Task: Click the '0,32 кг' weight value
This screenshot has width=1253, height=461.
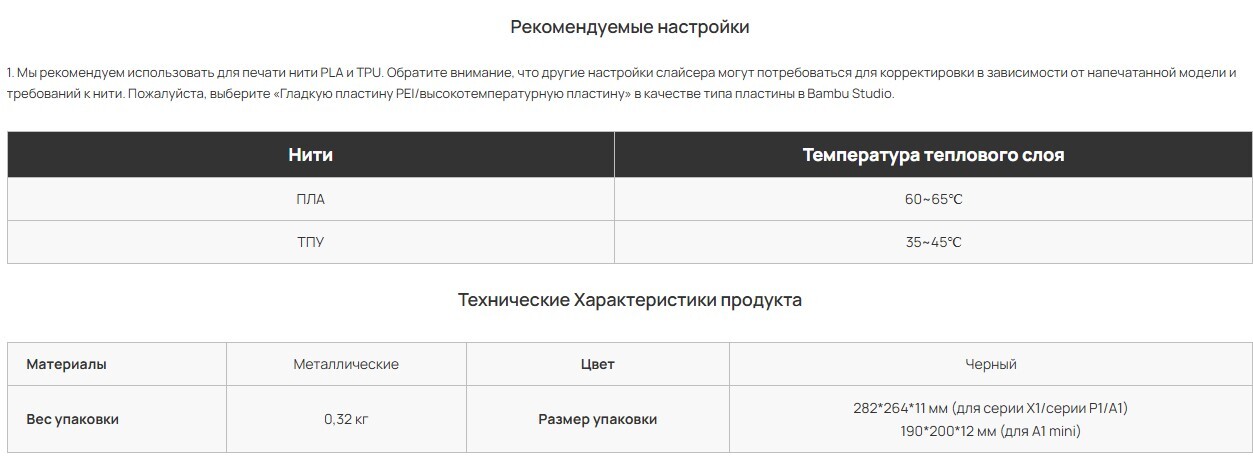Action: click(346, 419)
